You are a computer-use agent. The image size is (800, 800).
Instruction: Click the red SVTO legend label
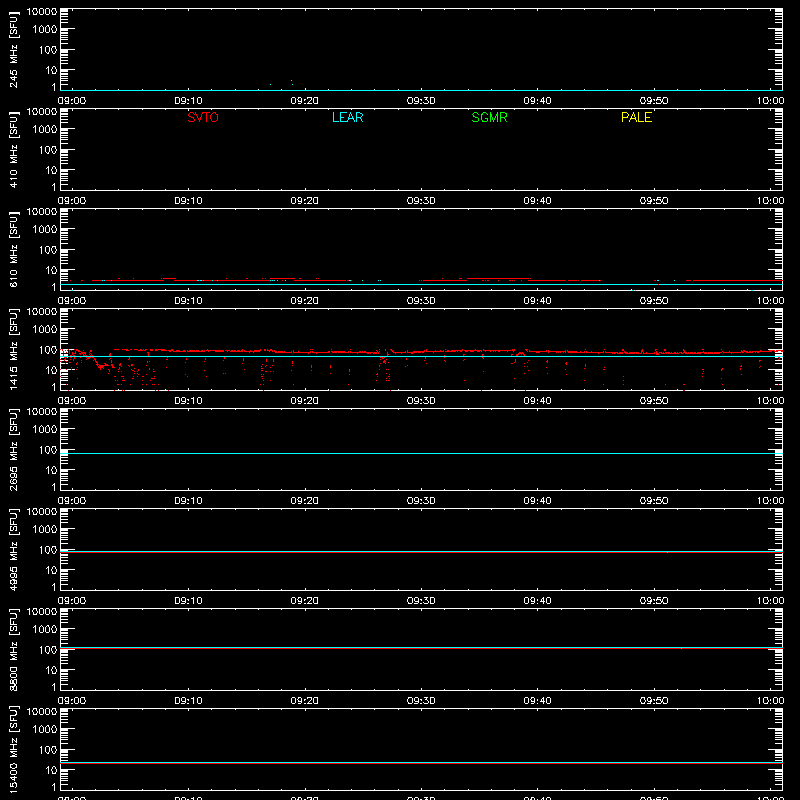203,117
